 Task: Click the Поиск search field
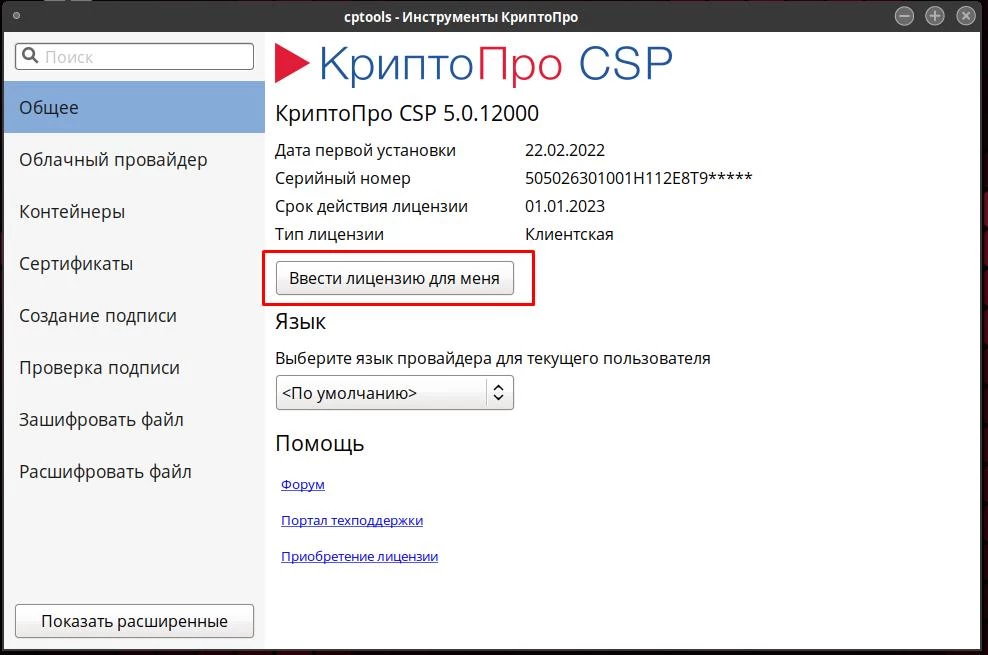coord(145,57)
